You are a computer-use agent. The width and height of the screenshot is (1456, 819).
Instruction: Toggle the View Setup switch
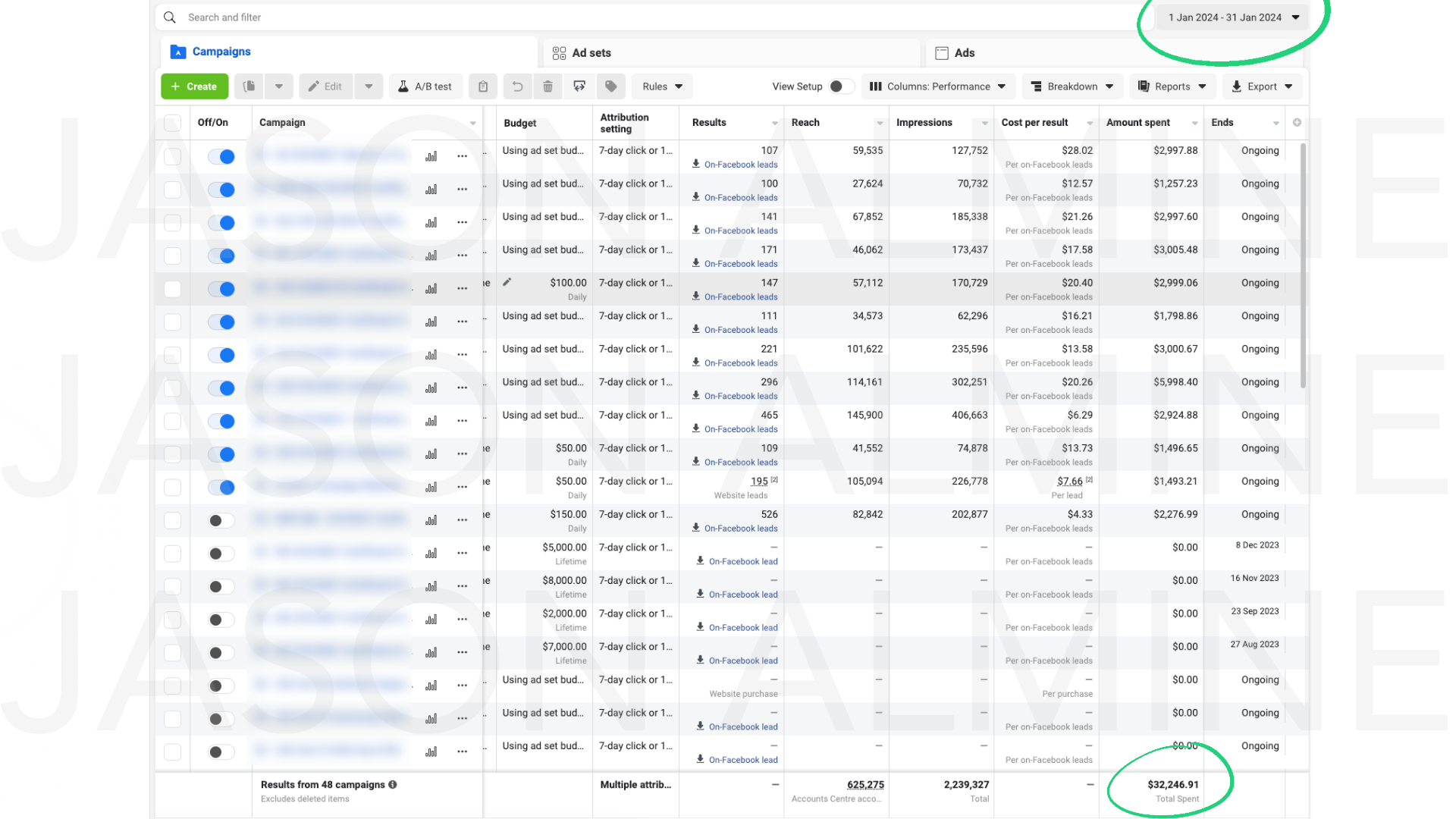point(840,86)
